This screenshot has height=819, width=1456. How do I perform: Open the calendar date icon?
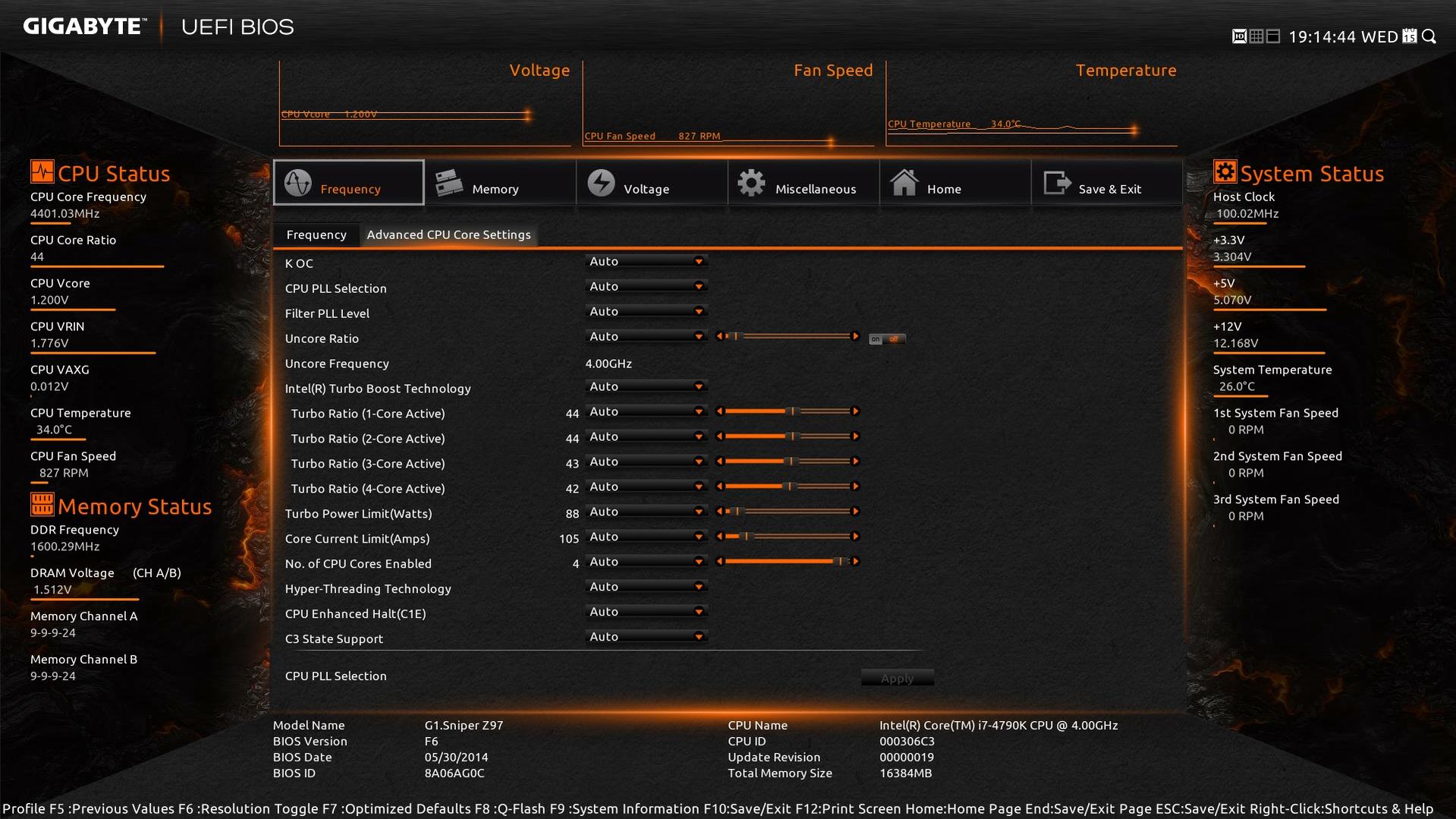[x=1410, y=36]
